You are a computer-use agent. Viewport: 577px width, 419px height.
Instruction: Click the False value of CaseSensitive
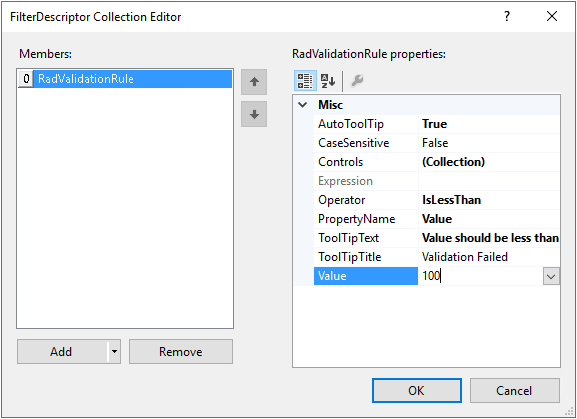[435, 143]
